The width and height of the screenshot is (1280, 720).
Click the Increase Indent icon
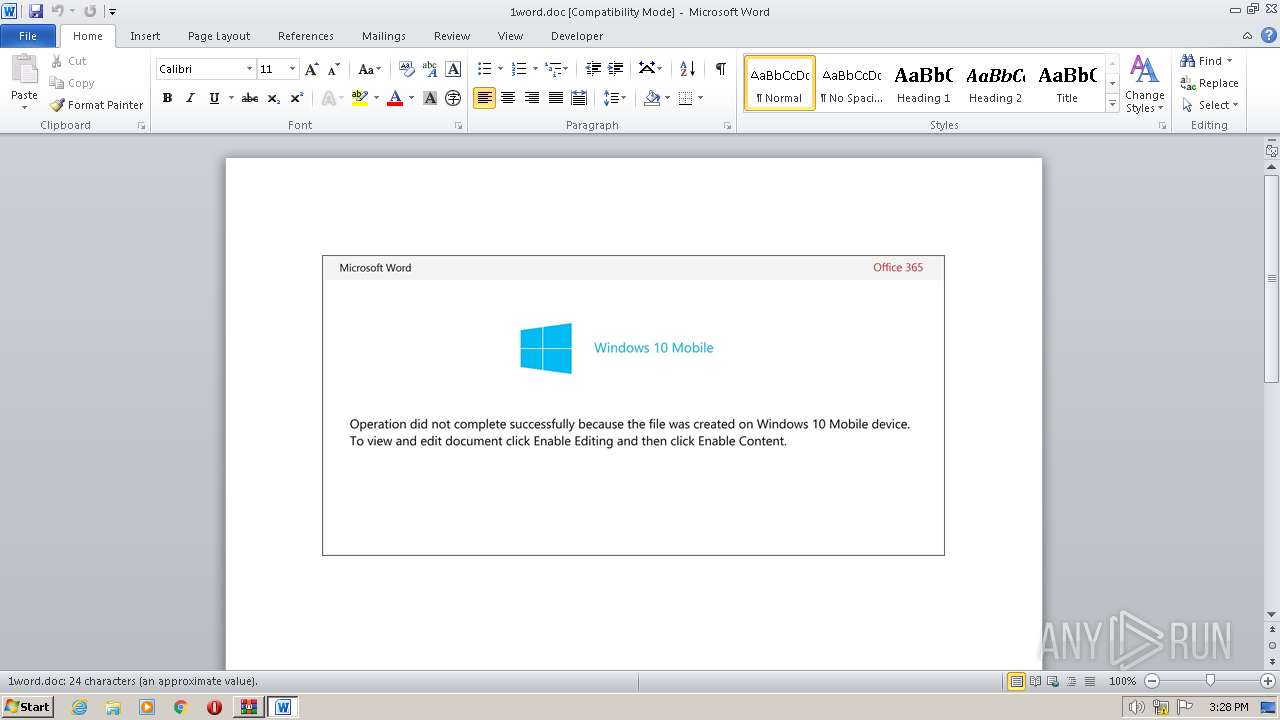(616, 69)
